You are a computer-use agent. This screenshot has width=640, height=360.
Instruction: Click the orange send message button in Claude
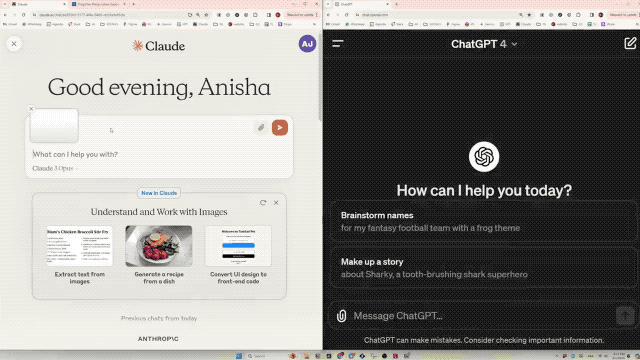[280, 128]
